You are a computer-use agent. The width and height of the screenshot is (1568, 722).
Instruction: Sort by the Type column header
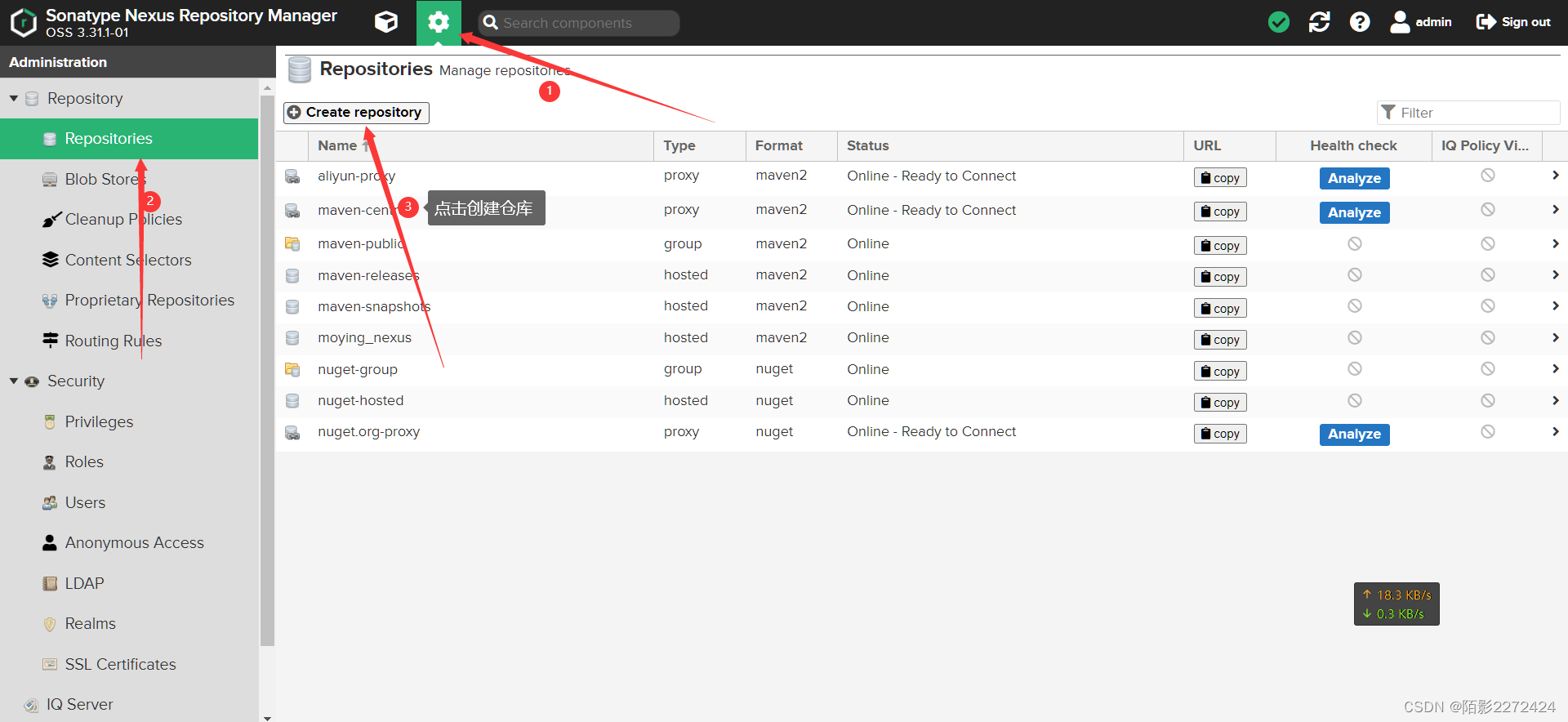tap(699, 145)
